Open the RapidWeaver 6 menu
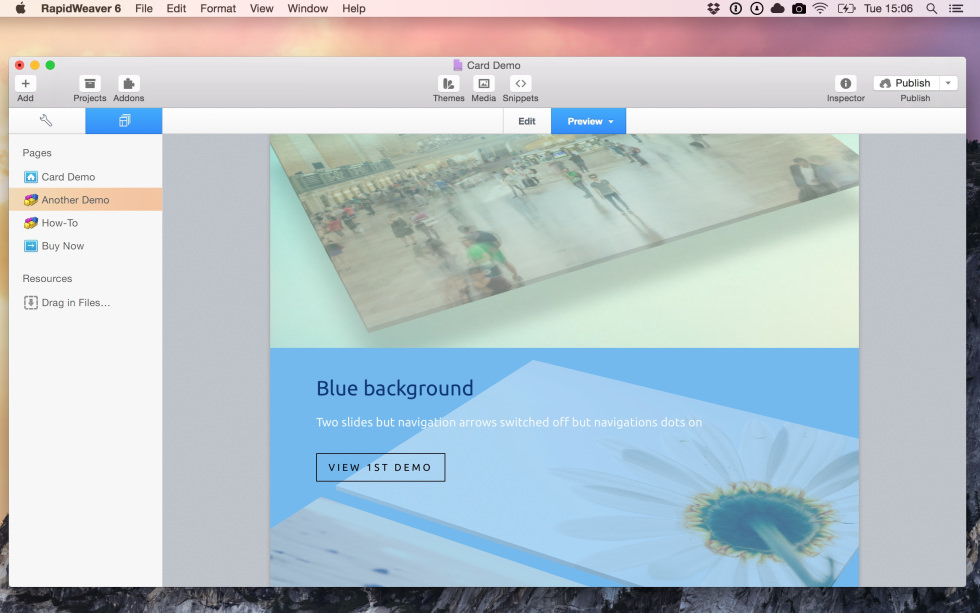980x613 pixels. 81,8
